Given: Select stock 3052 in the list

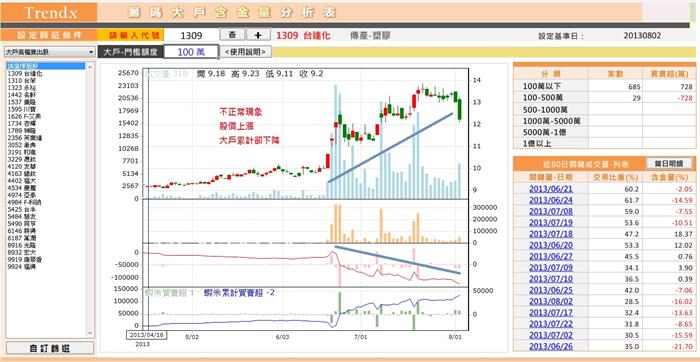Looking at the screenshot, I should click(x=22, y=145).
